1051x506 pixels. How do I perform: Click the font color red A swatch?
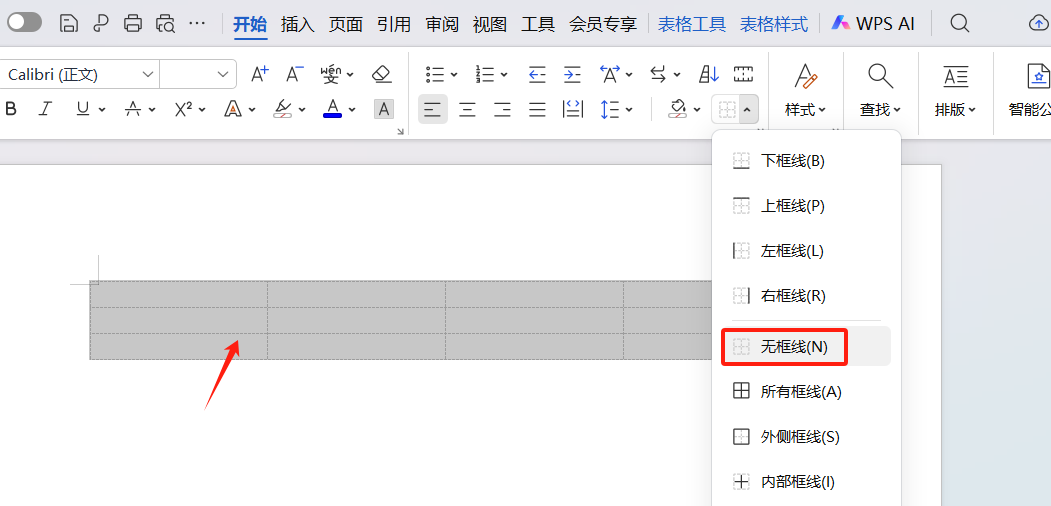click(333, 109)
